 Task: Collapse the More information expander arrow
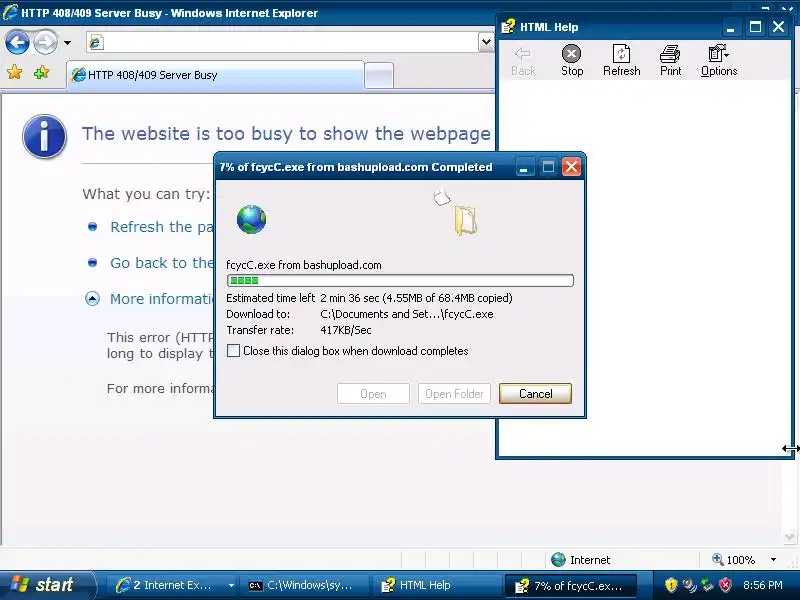pos(92,298)
